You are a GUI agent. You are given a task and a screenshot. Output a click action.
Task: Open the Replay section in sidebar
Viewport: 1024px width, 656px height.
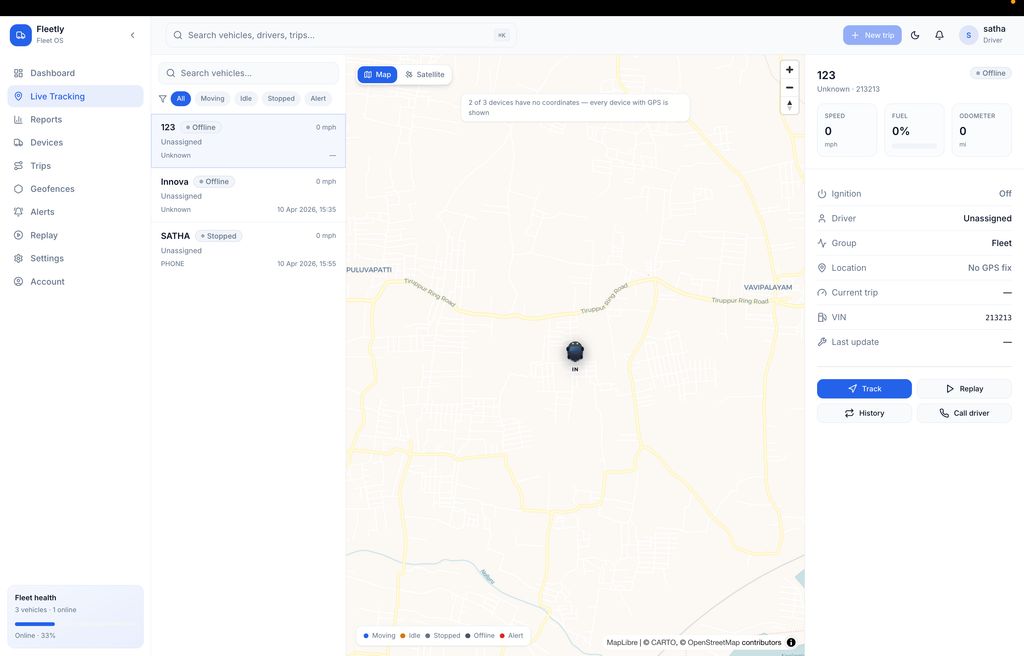click(x=42, y=234)
